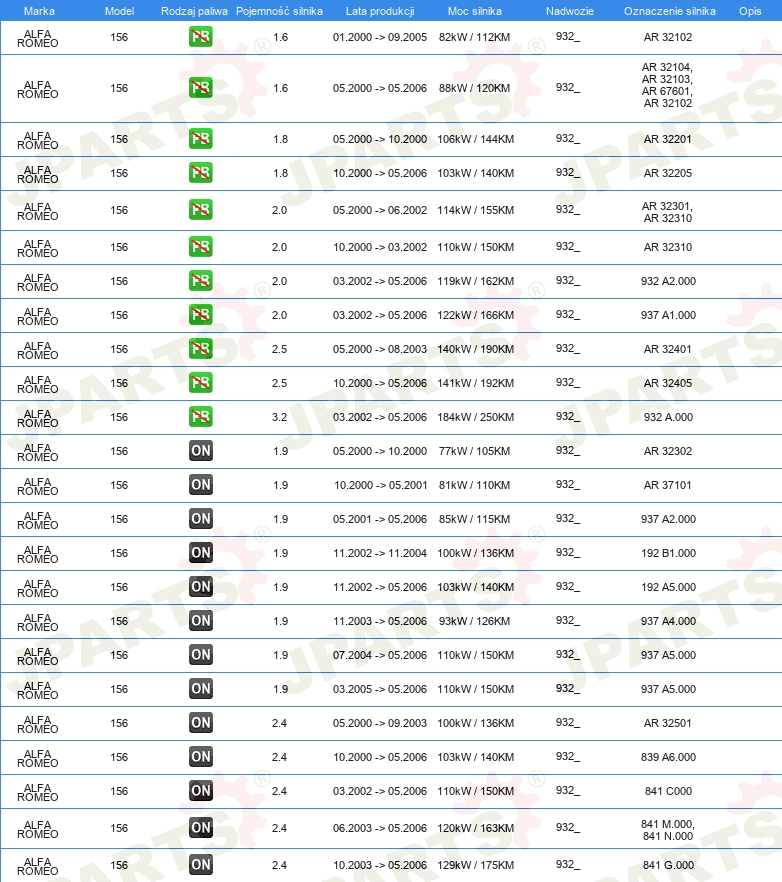Select the engine code 839 A6.000
Image resolution: width=782 pixels, height=882 pixels.
coord(668,757)
